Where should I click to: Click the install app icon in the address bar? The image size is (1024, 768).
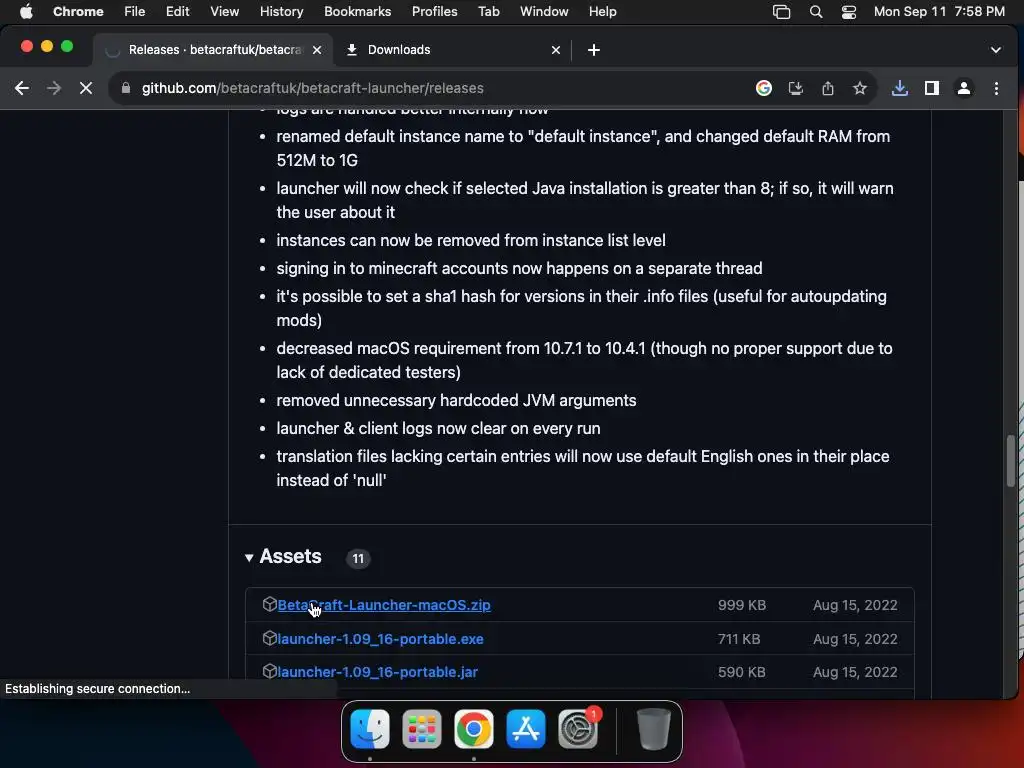795,88
